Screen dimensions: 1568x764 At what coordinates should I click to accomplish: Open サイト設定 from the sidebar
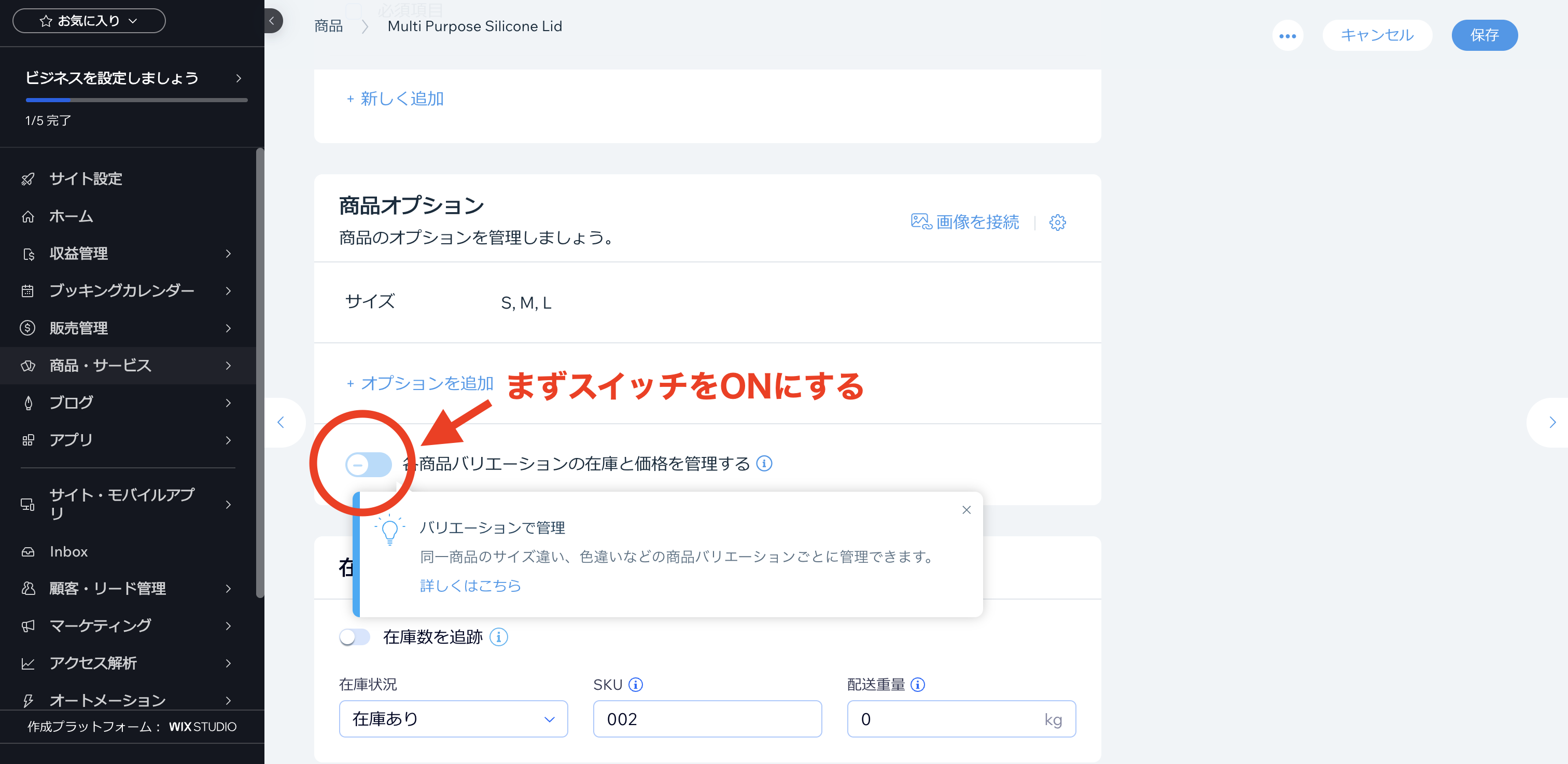click(85, 178)
